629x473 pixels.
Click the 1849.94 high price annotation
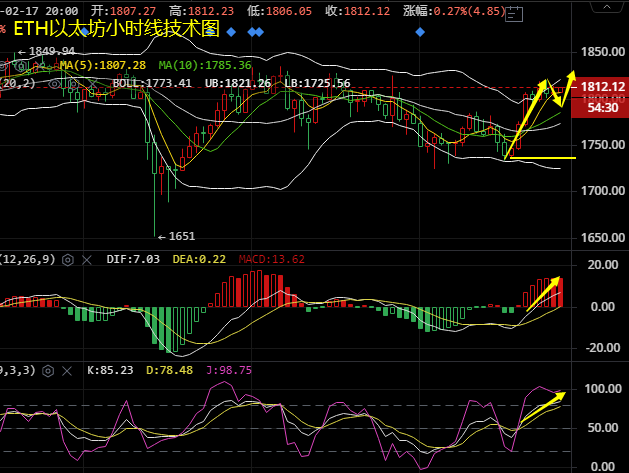47,51
